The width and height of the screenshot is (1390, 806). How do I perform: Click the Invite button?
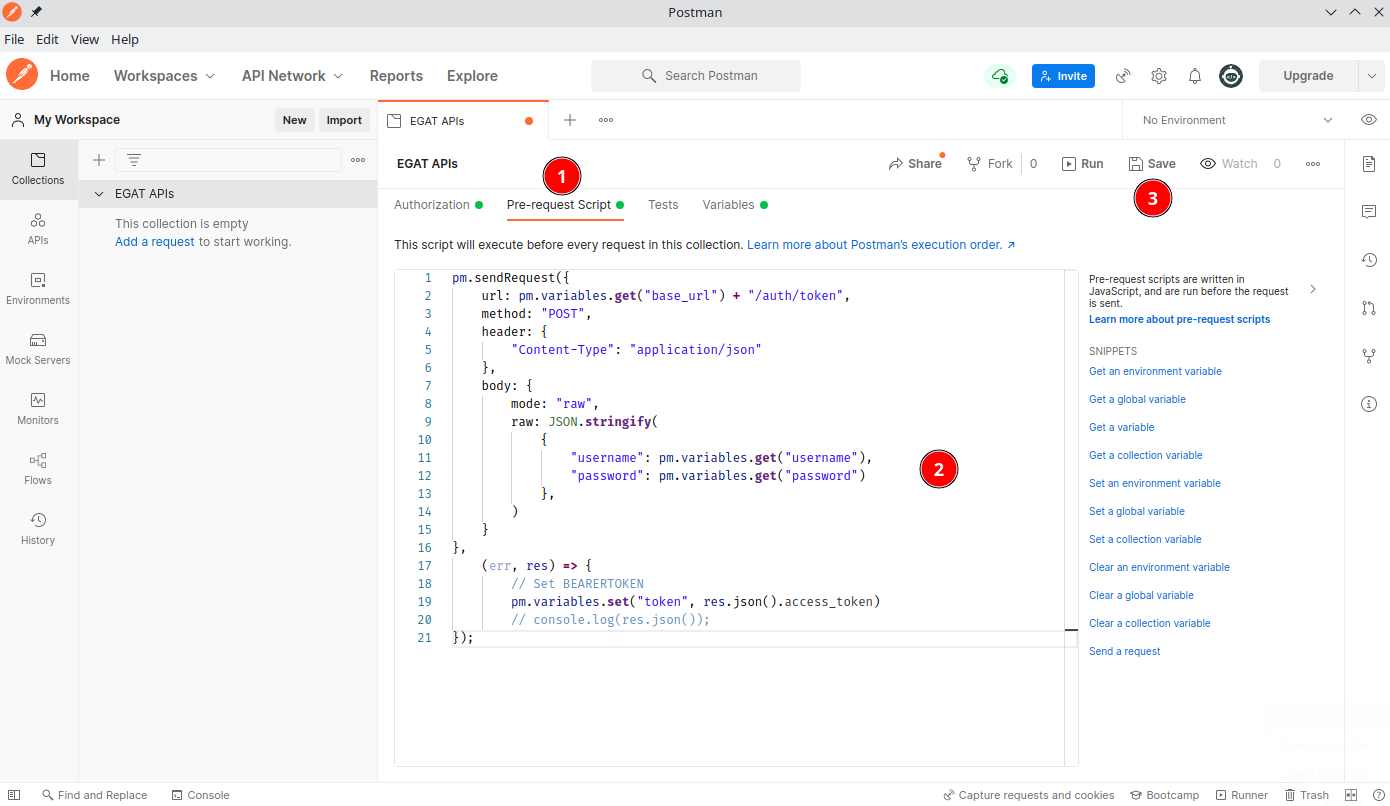[1063, 76]
